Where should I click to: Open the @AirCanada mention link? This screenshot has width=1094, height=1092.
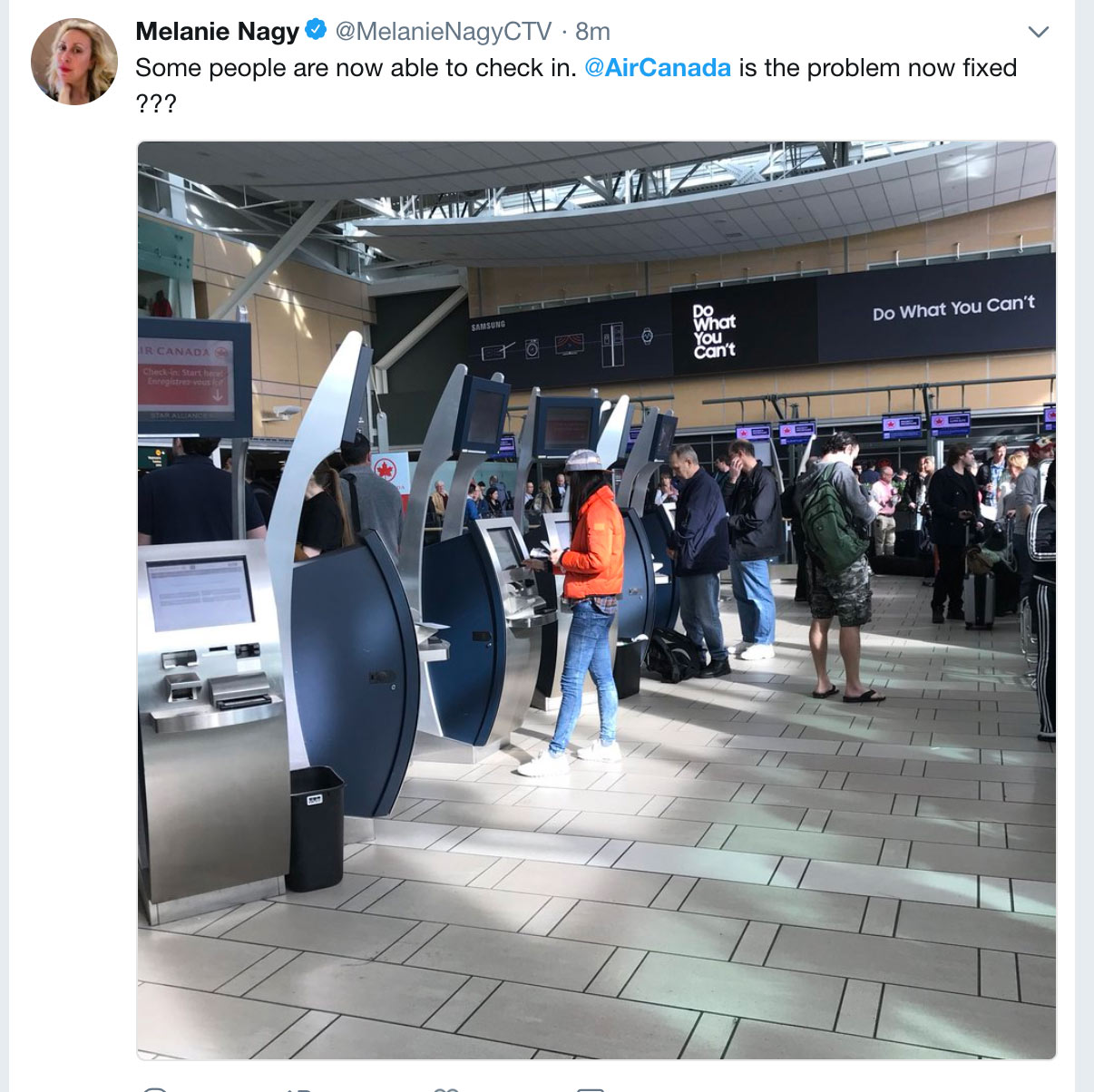[658, 68]
